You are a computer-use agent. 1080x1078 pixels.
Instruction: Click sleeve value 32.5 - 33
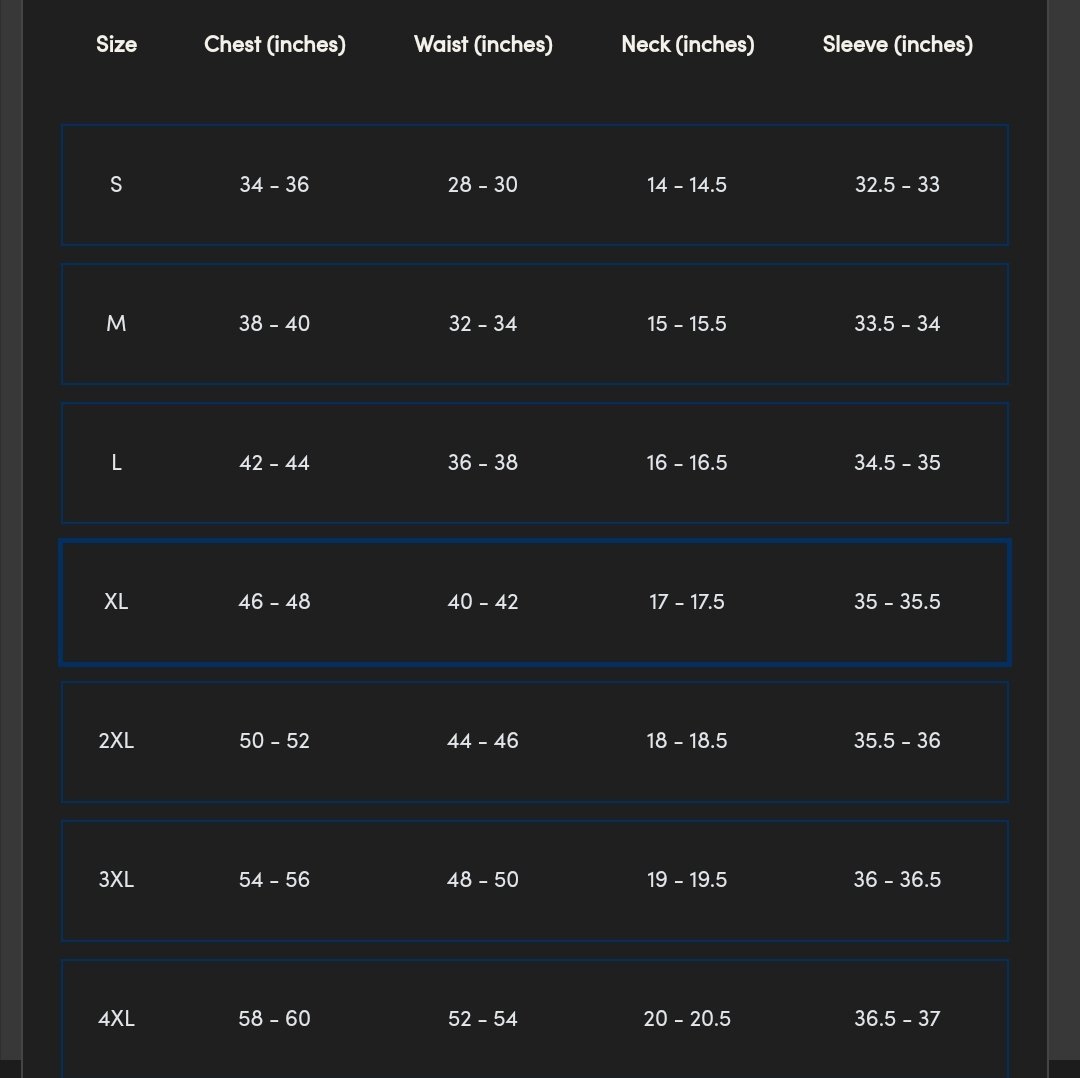897,185
